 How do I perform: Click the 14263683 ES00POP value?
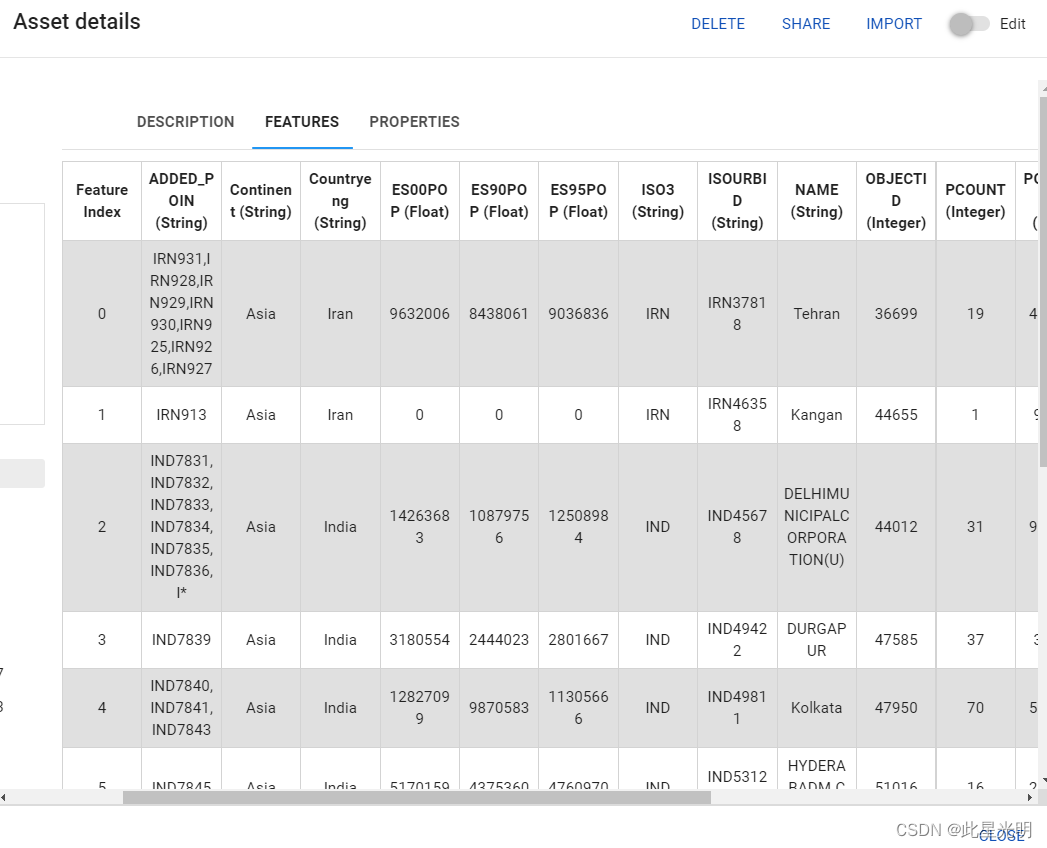point(419,527)
